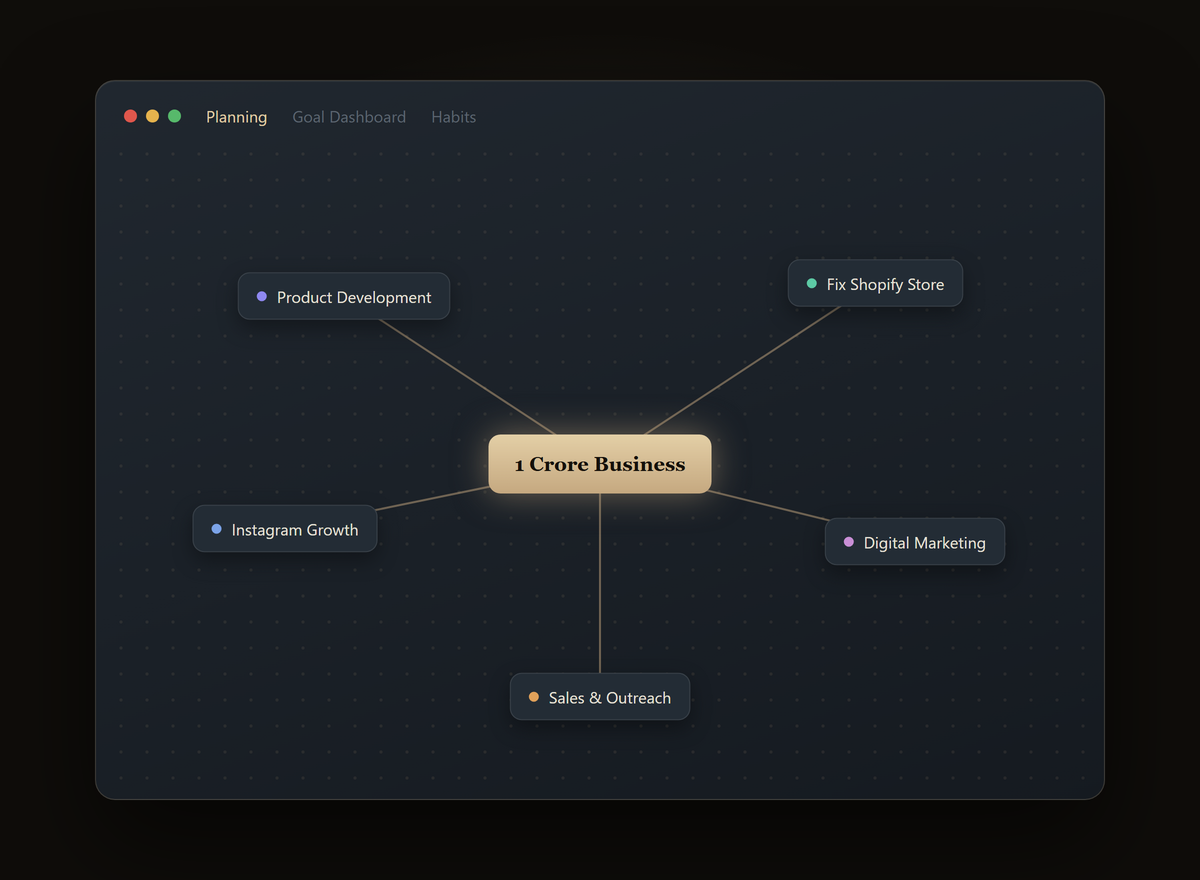The image size is (1200, 880).
Task: Click the Digital Marketing node
Action: click(x=915, y=542)
